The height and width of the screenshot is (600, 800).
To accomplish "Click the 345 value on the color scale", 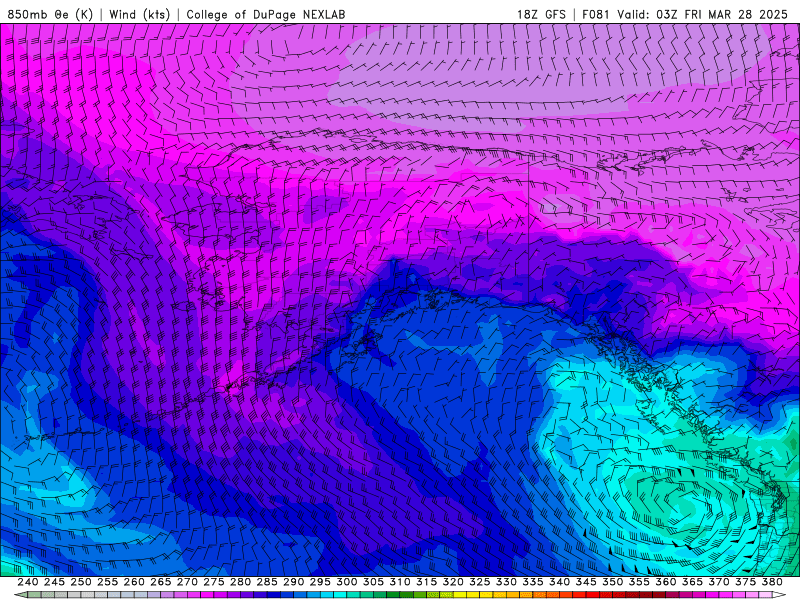I will point(586,582).
